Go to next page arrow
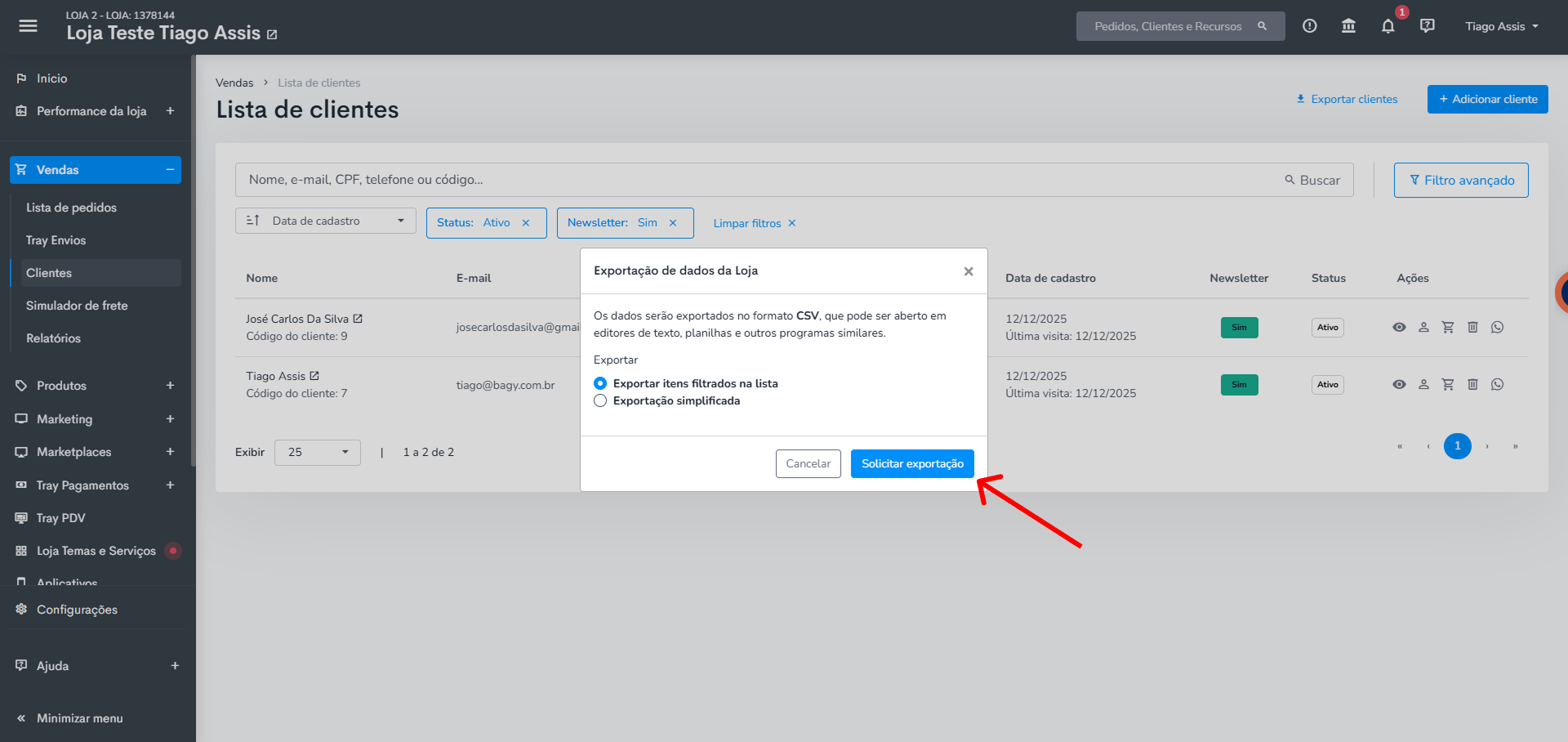1568x742 pixels. click(x=1487, y=446)
